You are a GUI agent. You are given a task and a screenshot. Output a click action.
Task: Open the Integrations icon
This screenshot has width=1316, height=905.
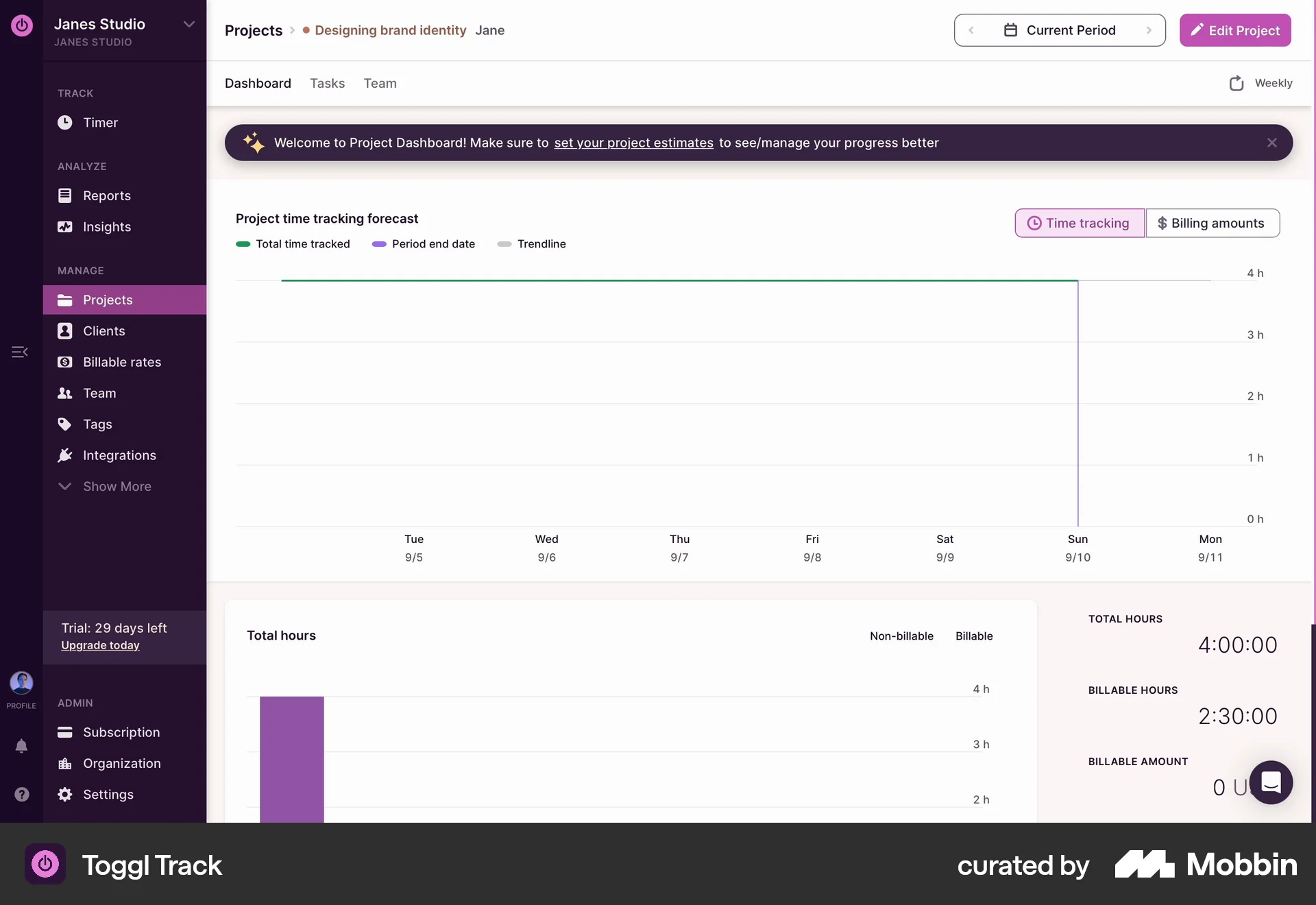coord(64,455)
